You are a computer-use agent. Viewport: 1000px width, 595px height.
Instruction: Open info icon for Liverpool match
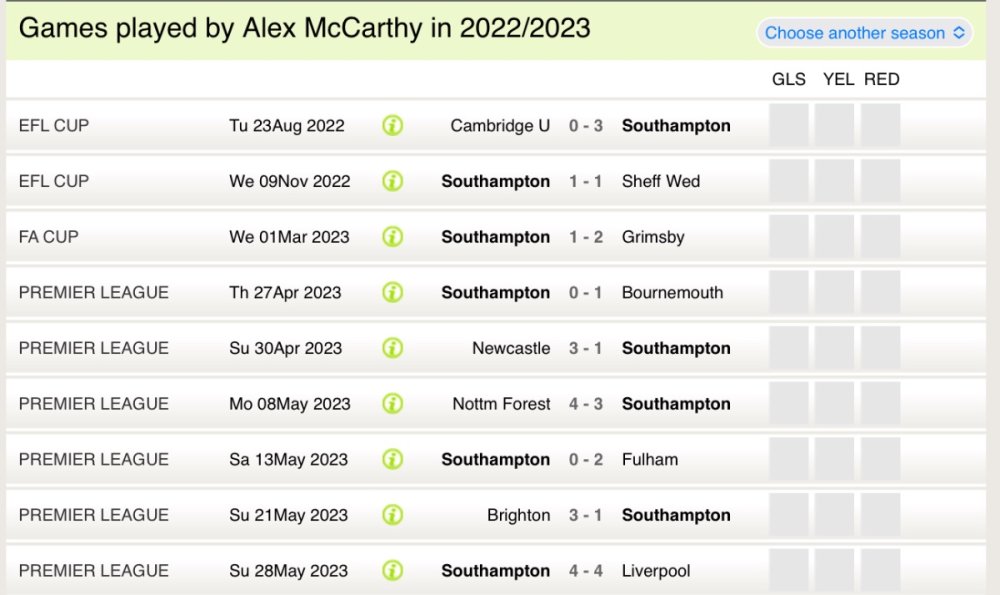click(x=393, y=571)
